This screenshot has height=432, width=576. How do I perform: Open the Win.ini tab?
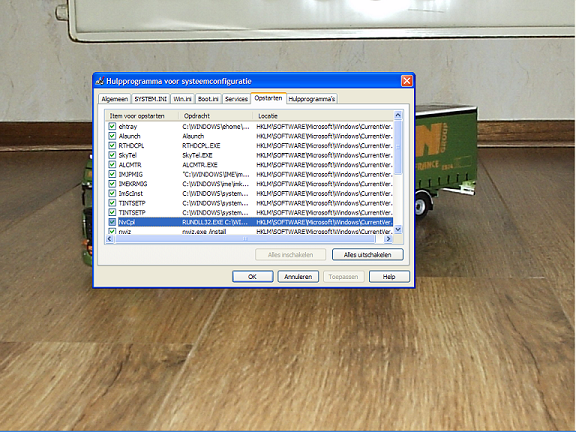pos(183,99)
